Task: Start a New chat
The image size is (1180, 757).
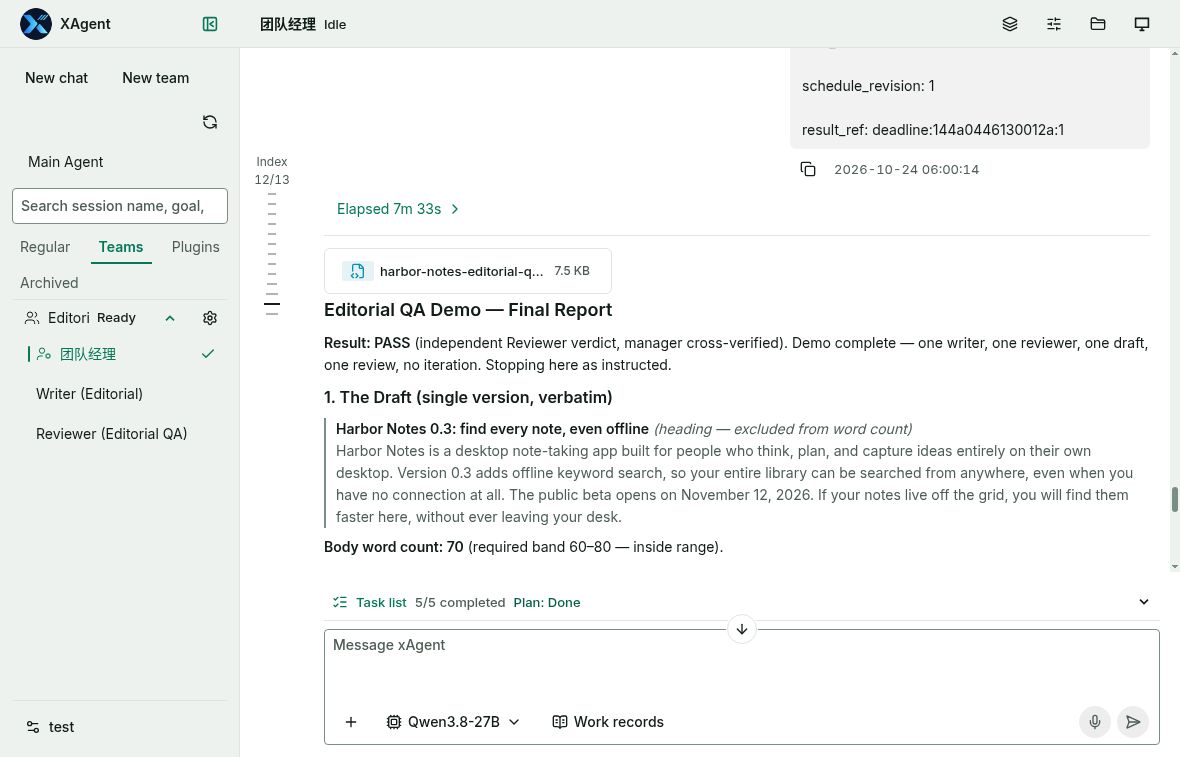Action: 56,78
